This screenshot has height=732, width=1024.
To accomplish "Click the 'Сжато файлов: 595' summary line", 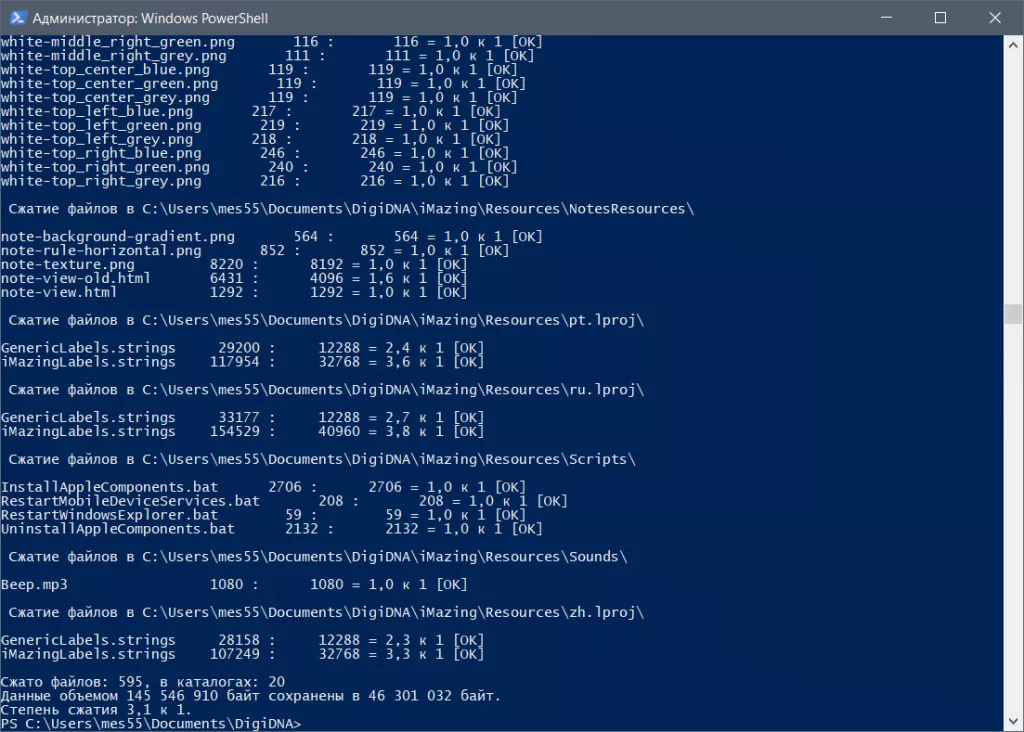I will [x=142, y=682].
